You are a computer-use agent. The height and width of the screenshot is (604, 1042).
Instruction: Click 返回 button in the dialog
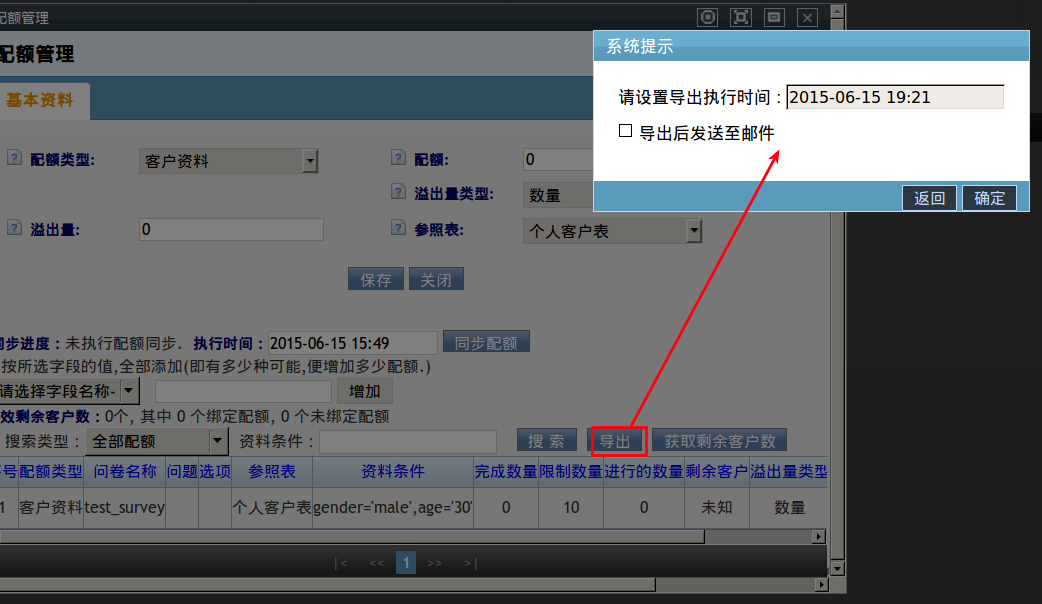point(929,198)
